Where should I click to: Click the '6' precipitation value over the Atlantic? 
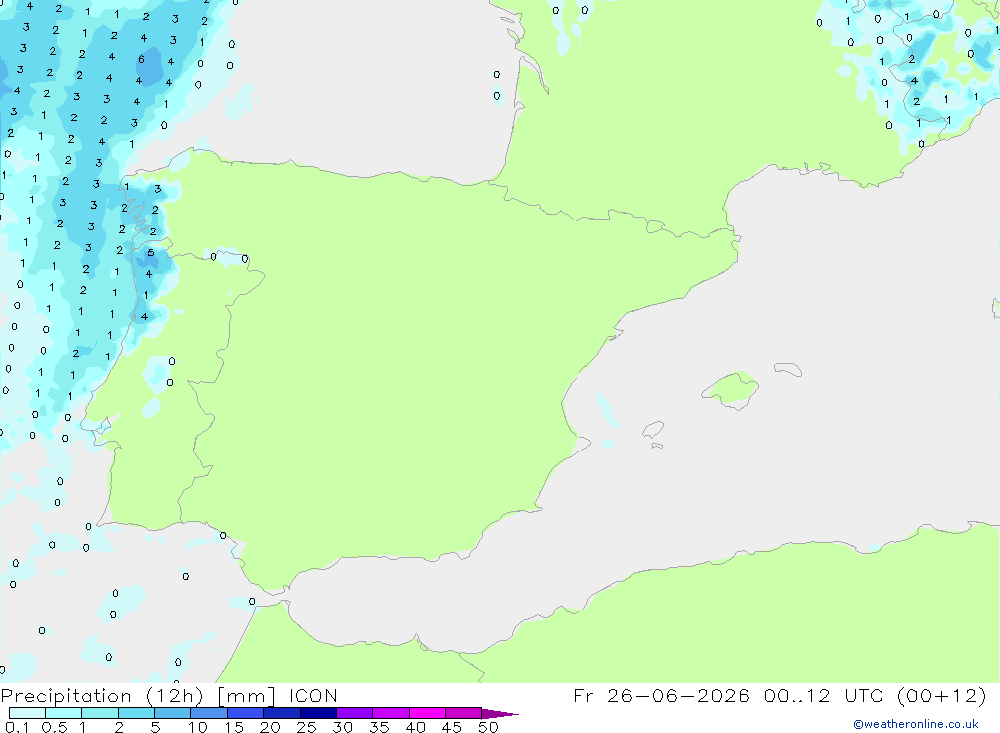point(141,59)
